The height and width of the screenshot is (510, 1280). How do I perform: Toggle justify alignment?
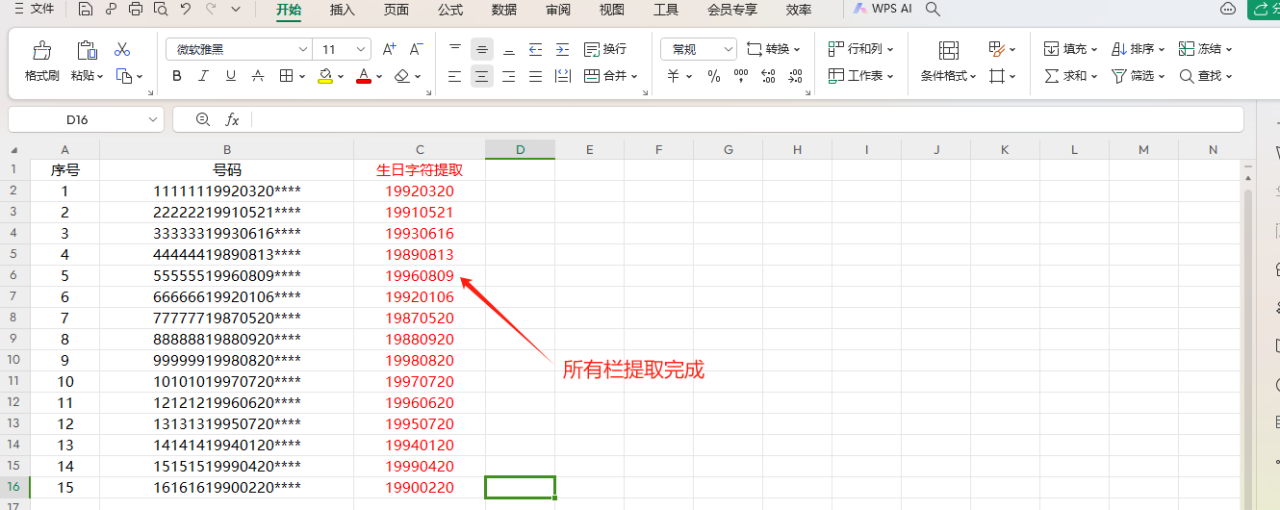point(536,76)
